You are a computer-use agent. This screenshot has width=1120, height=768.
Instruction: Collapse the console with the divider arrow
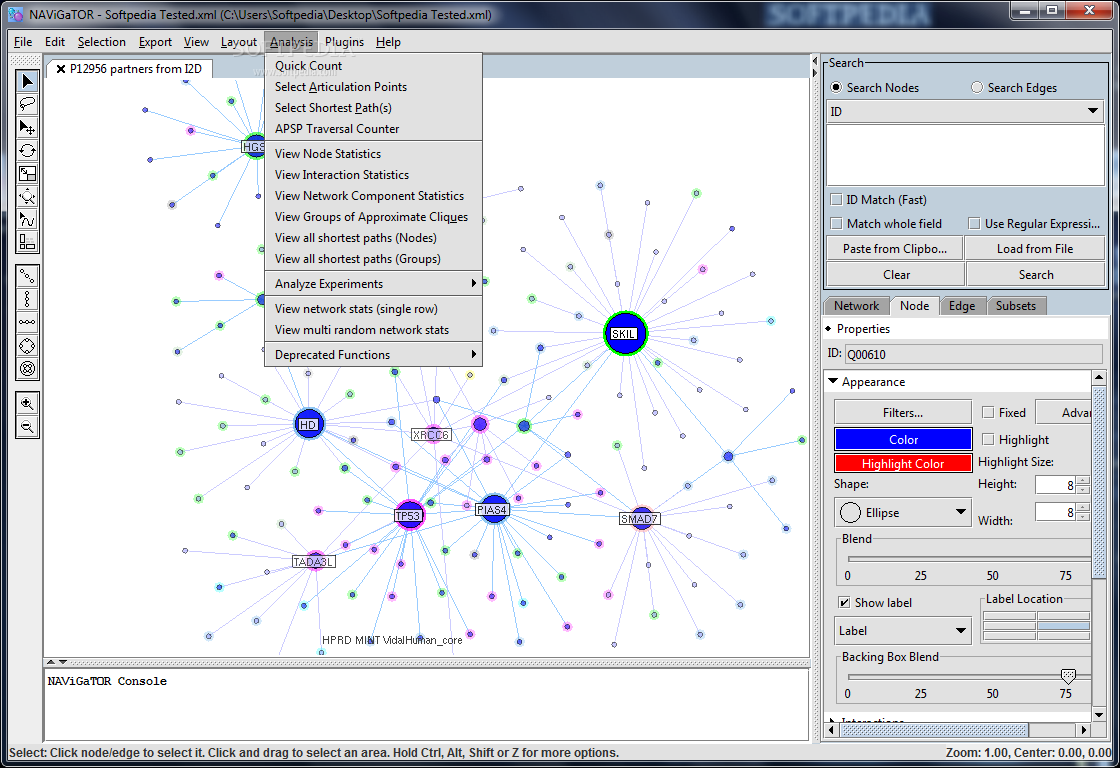click(x=63, y=662)
